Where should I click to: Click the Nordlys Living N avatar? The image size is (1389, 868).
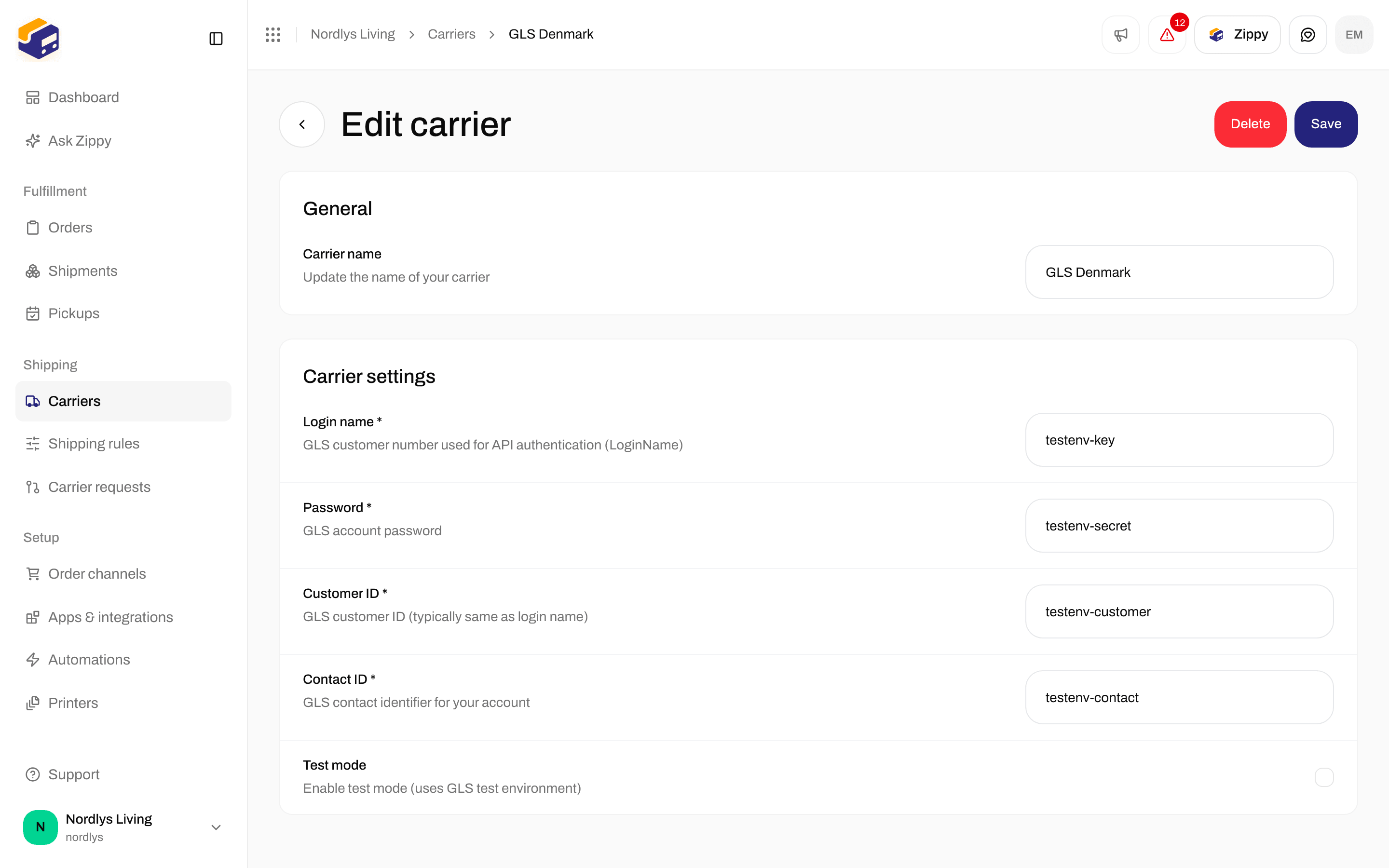[x=40, y=827]
